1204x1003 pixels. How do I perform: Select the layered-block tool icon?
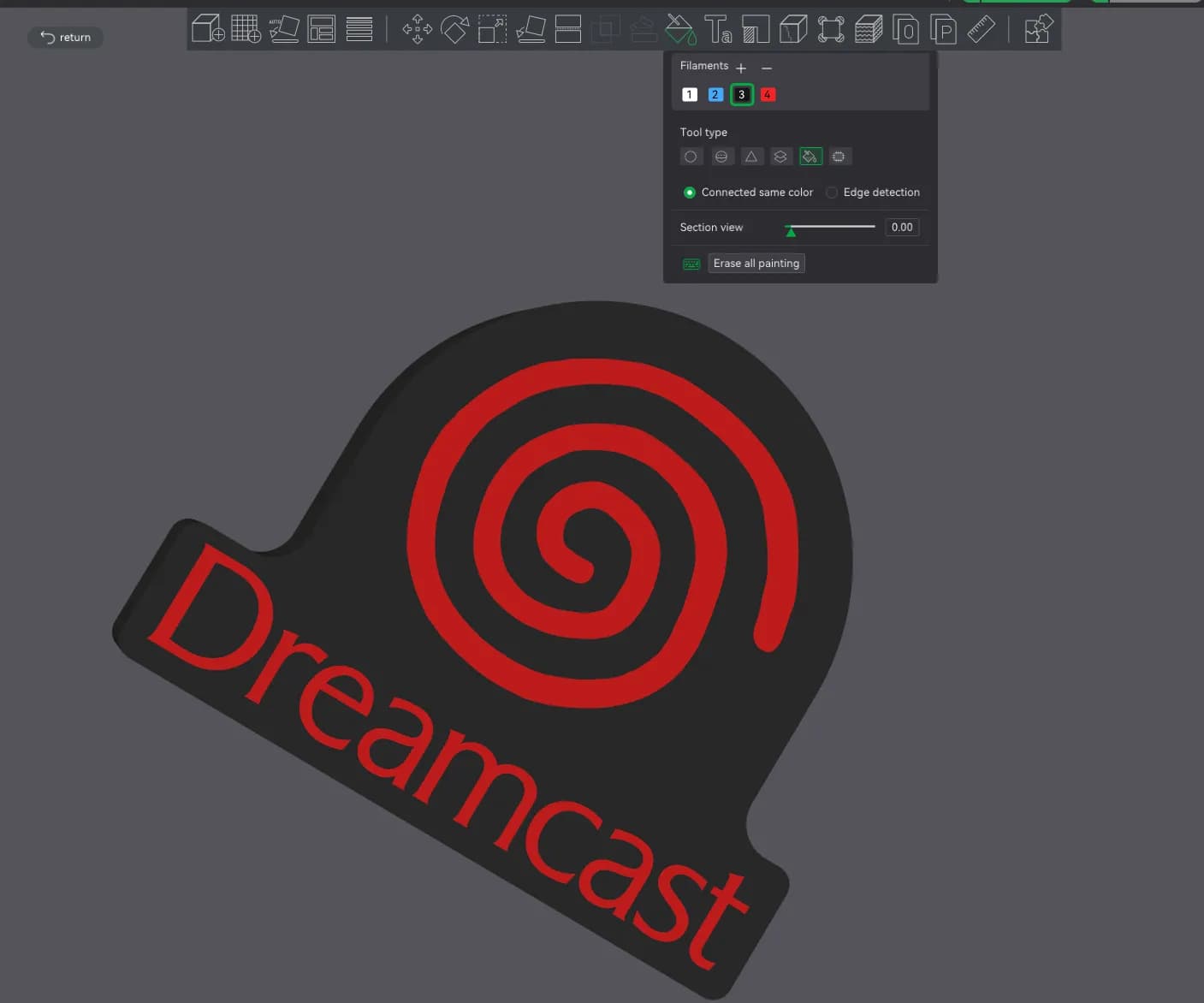(x=869, y=29)
